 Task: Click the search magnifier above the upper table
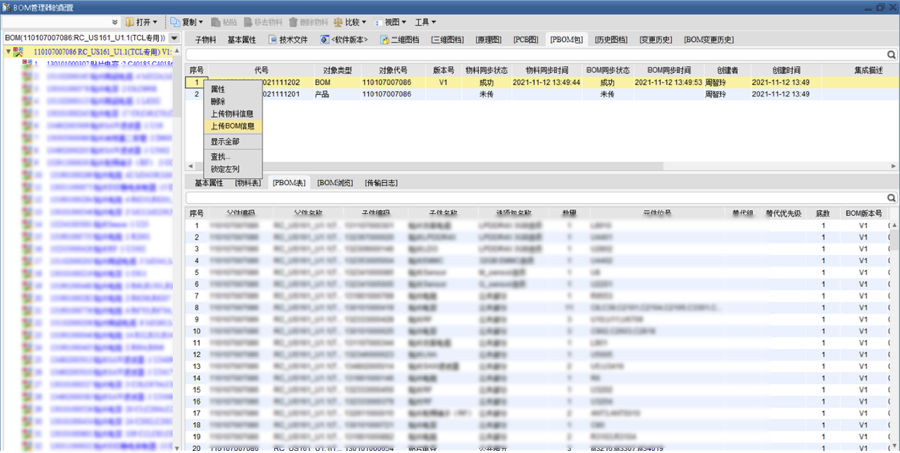(x=891, y=55)
